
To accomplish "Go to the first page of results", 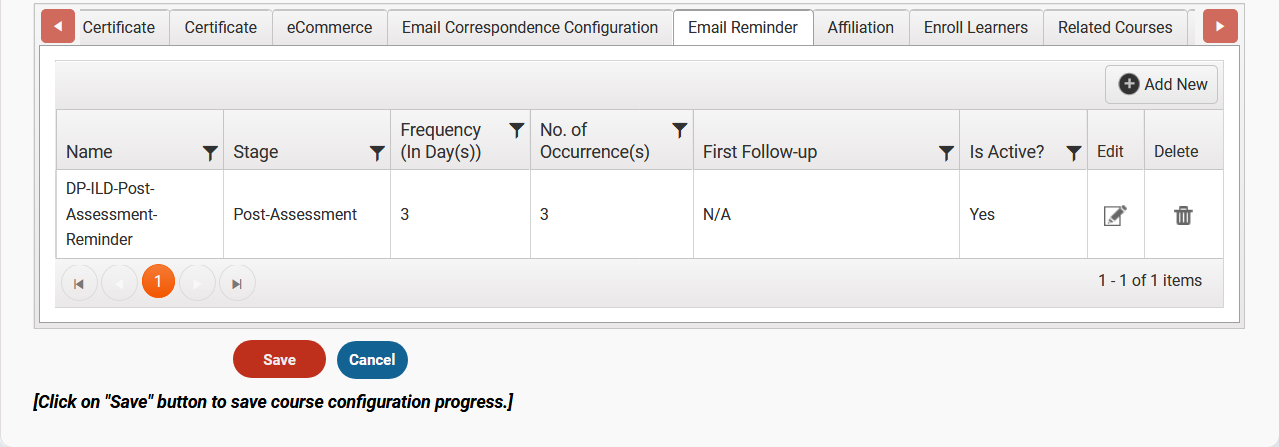I will tap(79, 283).
